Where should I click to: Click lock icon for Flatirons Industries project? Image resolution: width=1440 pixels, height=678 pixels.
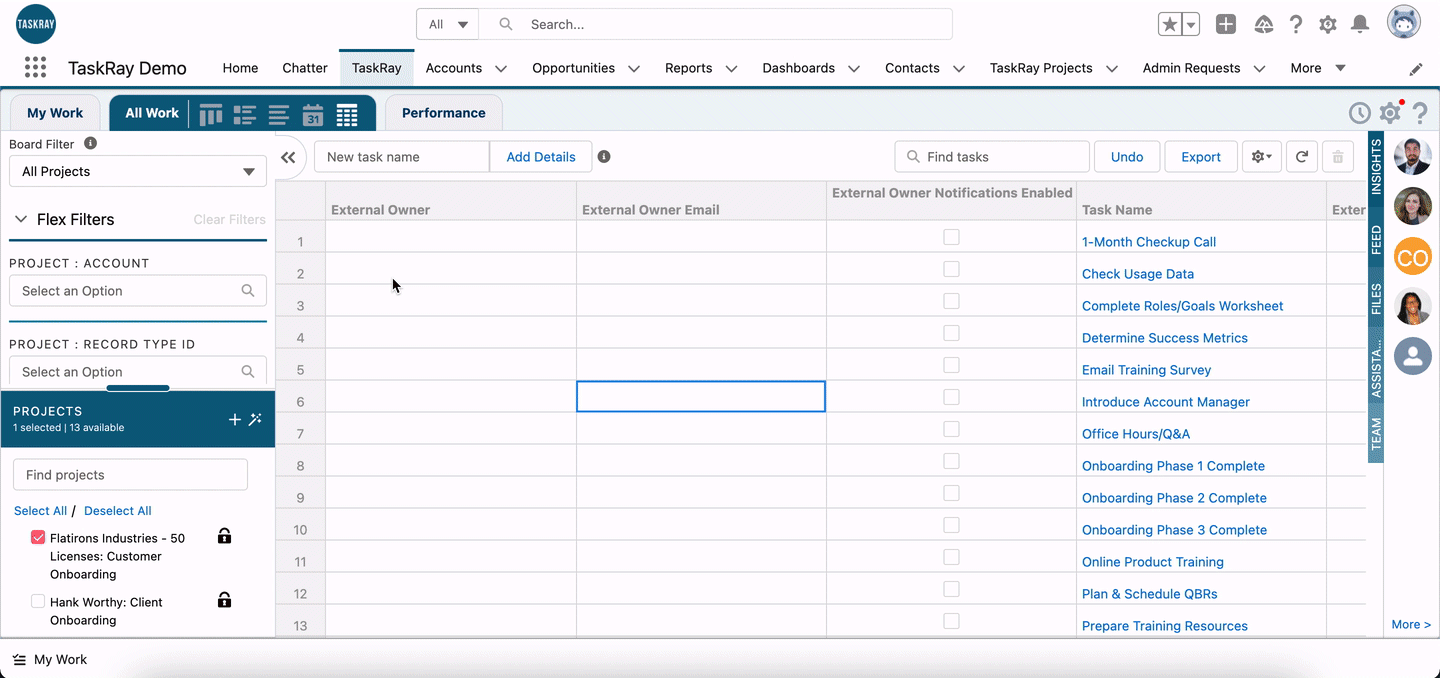click(x=224, y=537)
